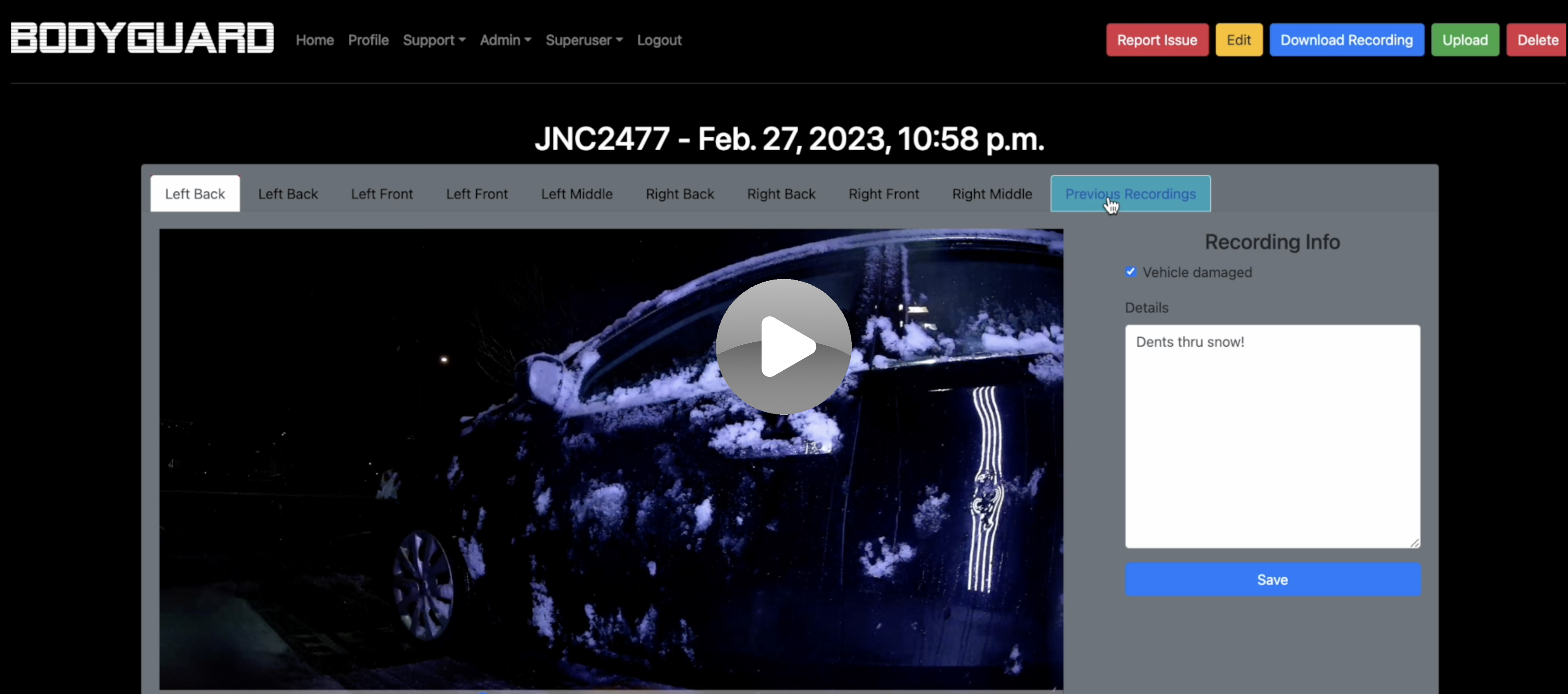Image resolution: width=1568 pixels, height=694 pixels.
Task: Click the Logout link
Action: (659, 40)
